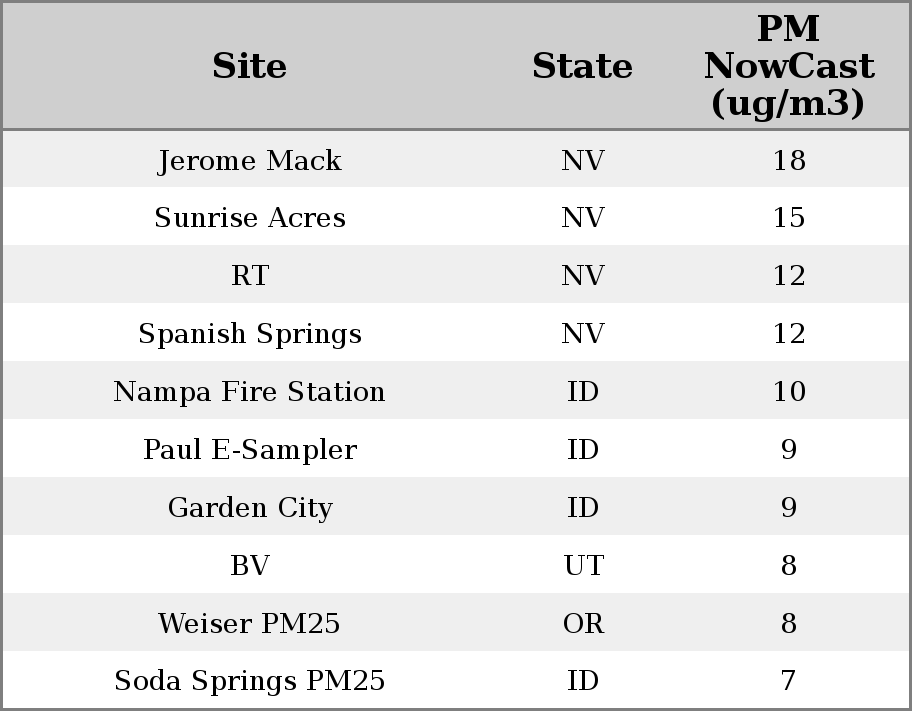Click the PM value 7
This screenshot has height=711, width=912.
pos(788,681)
